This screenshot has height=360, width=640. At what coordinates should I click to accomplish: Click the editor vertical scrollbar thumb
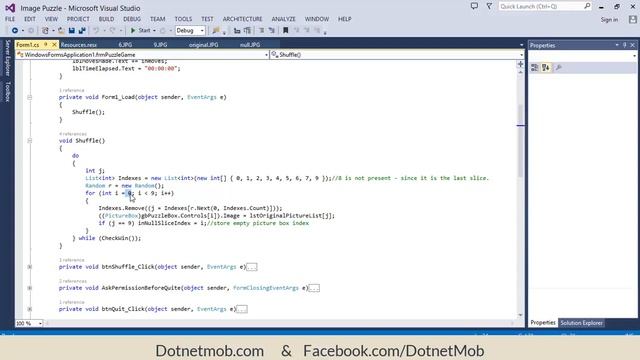pos(520,141)
